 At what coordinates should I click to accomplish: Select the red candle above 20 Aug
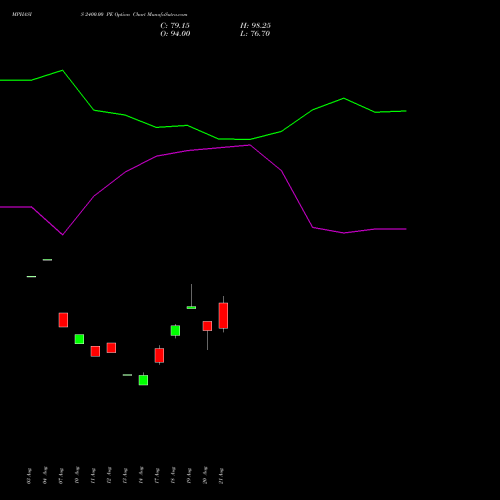207,326
